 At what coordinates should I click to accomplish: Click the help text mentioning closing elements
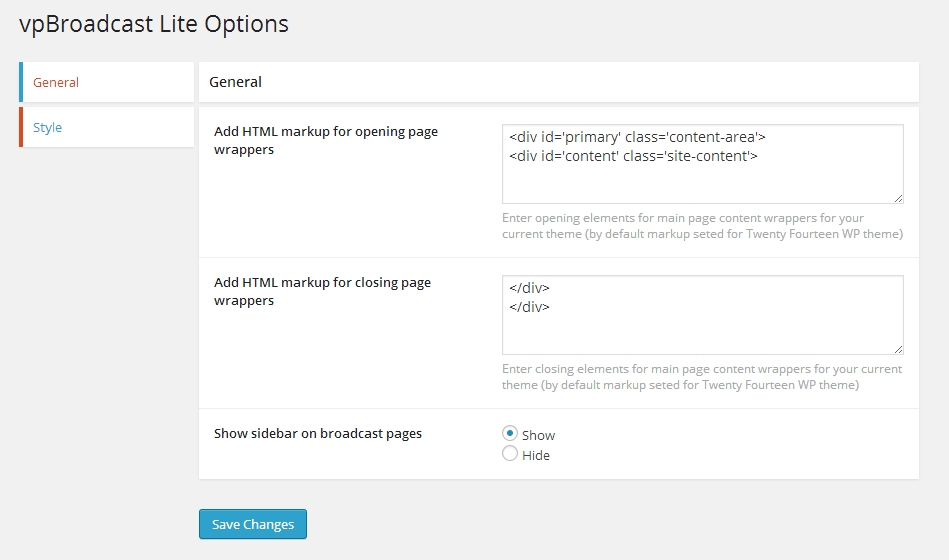click(x=702, y=377)
